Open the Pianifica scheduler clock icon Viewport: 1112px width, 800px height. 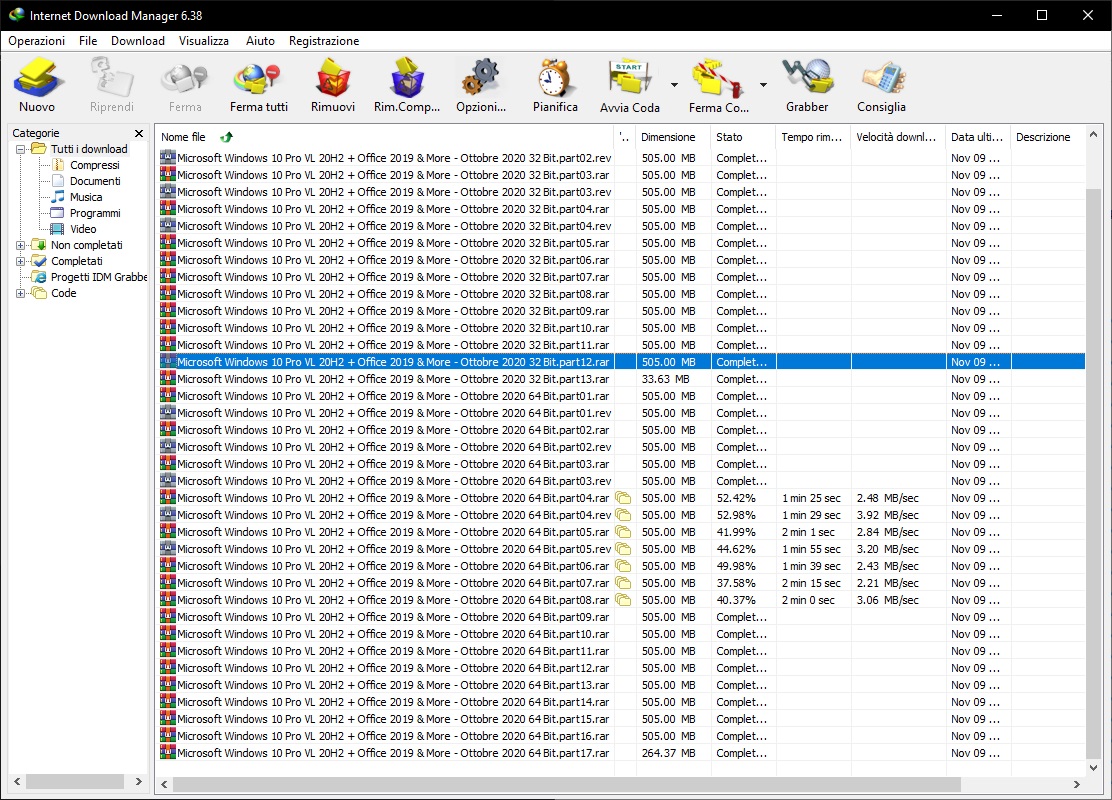coord(555,78)
